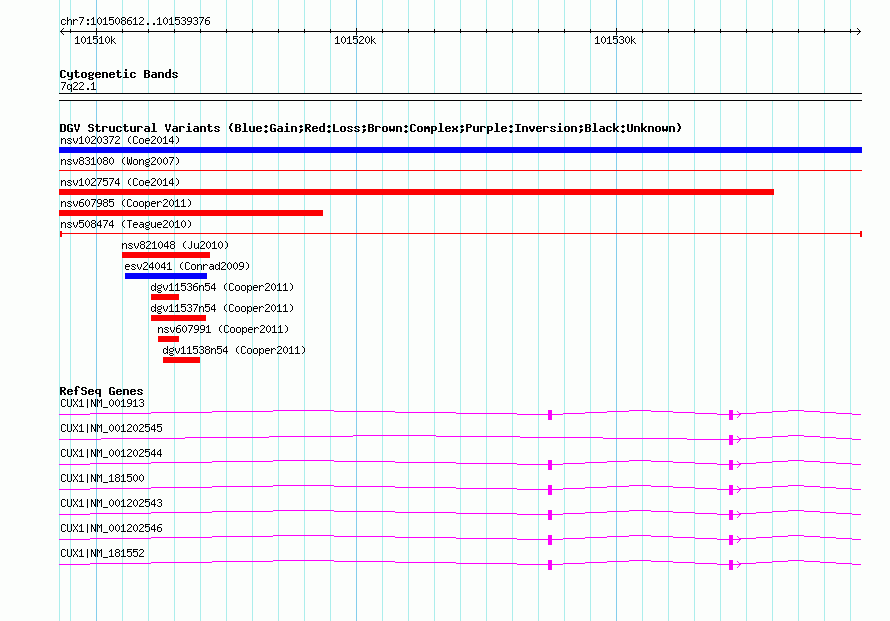Select the nsv831080 (Wong2007) thin red line

[x=460, y=170]
